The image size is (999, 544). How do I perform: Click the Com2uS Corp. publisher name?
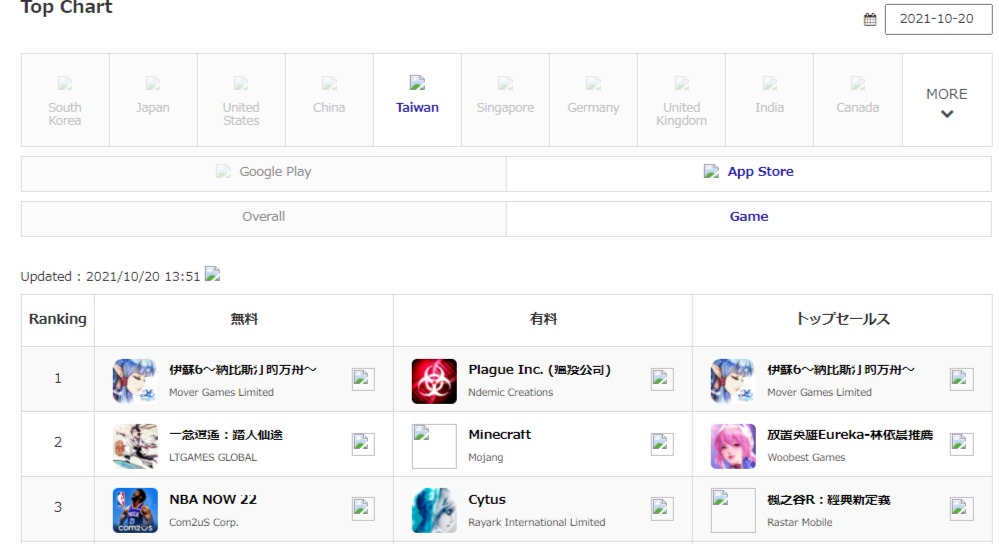[204, 522]
